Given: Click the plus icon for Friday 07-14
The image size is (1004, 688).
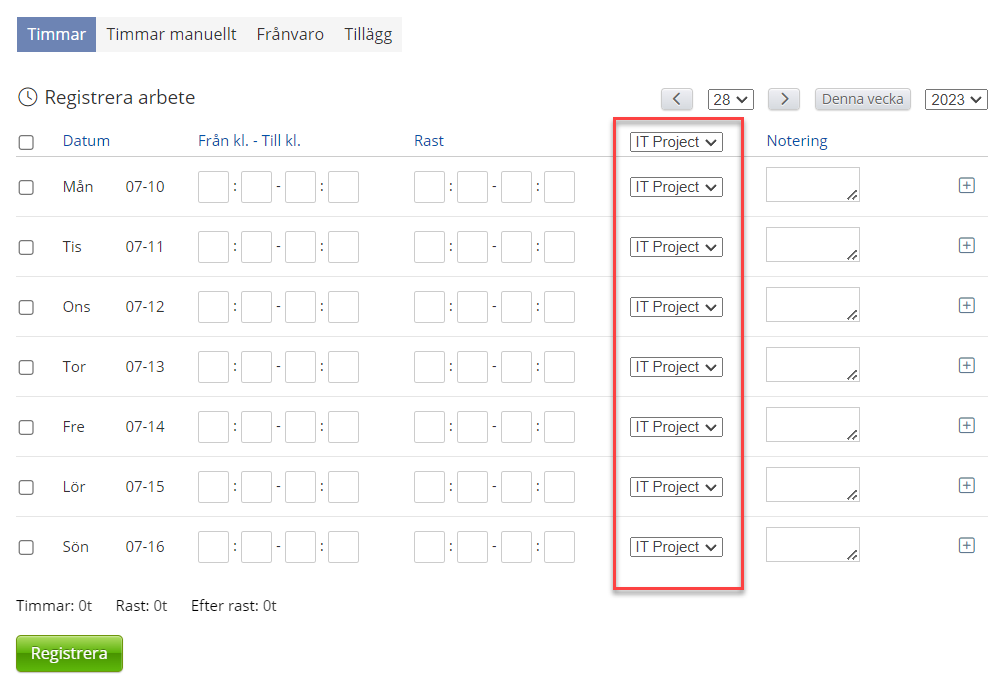Looking at the screenshot, I should tap(966, 425).
